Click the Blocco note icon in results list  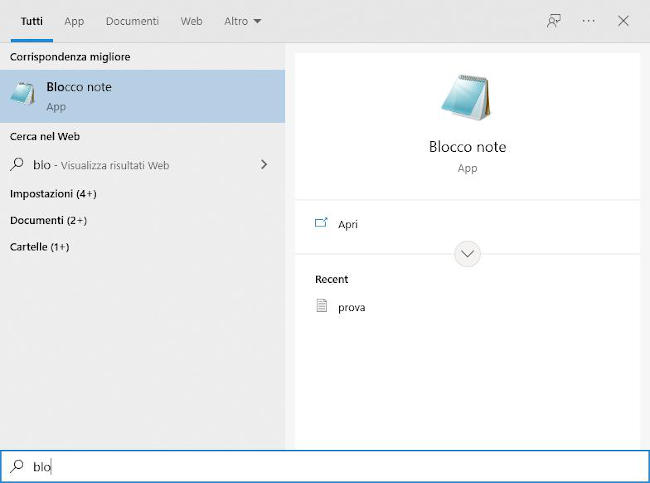(x=22, y=93)
